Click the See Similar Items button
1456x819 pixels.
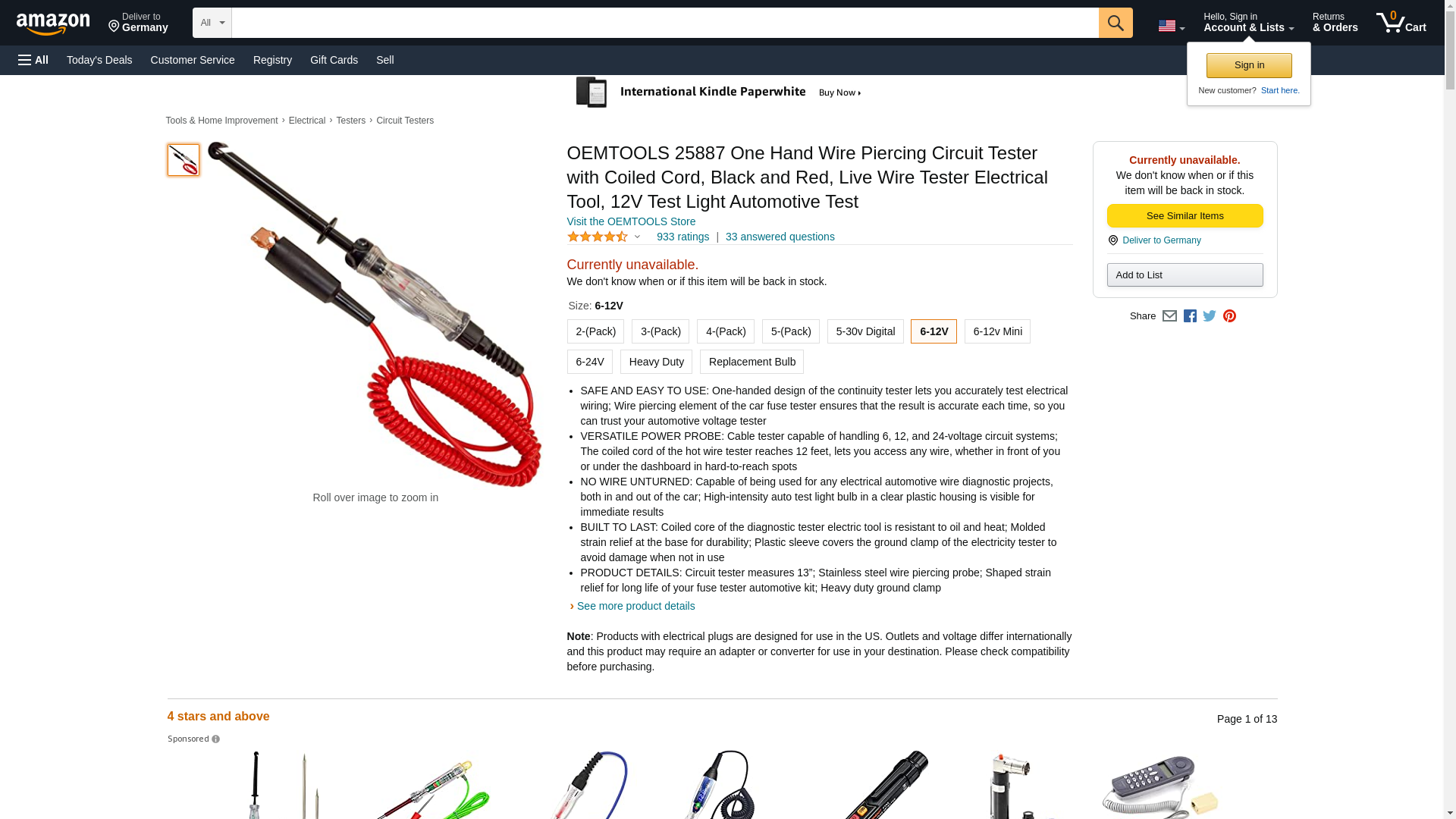coord(1185,216)
